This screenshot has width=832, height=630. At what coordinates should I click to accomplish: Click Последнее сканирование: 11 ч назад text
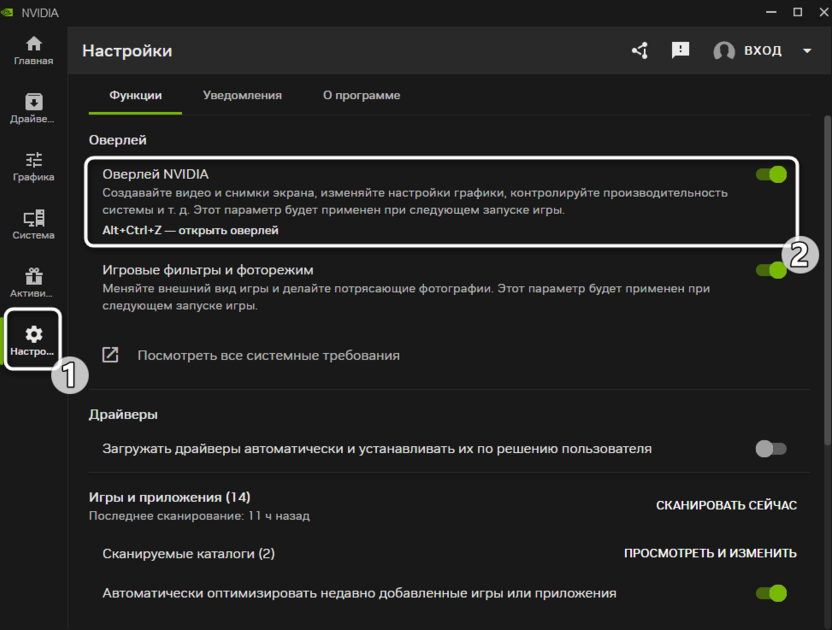coord(199,516)
